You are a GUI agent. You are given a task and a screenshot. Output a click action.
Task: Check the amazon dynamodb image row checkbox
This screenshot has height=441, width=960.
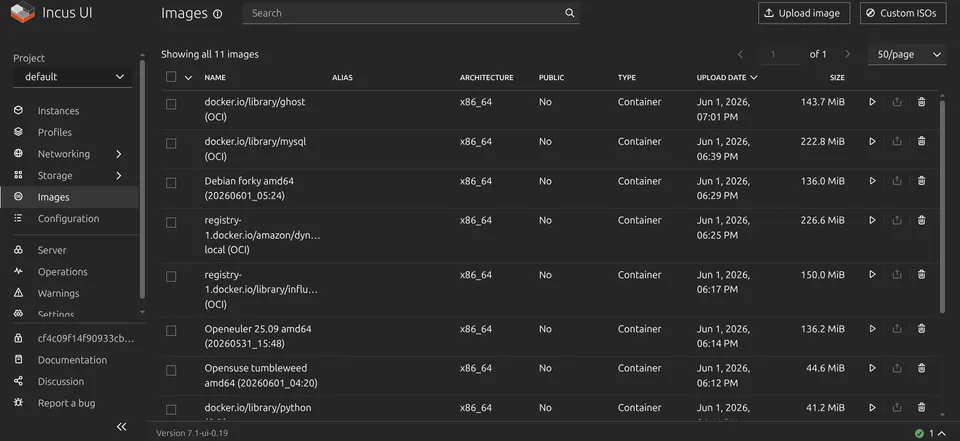pyautogui.click(x=171, y=222)
